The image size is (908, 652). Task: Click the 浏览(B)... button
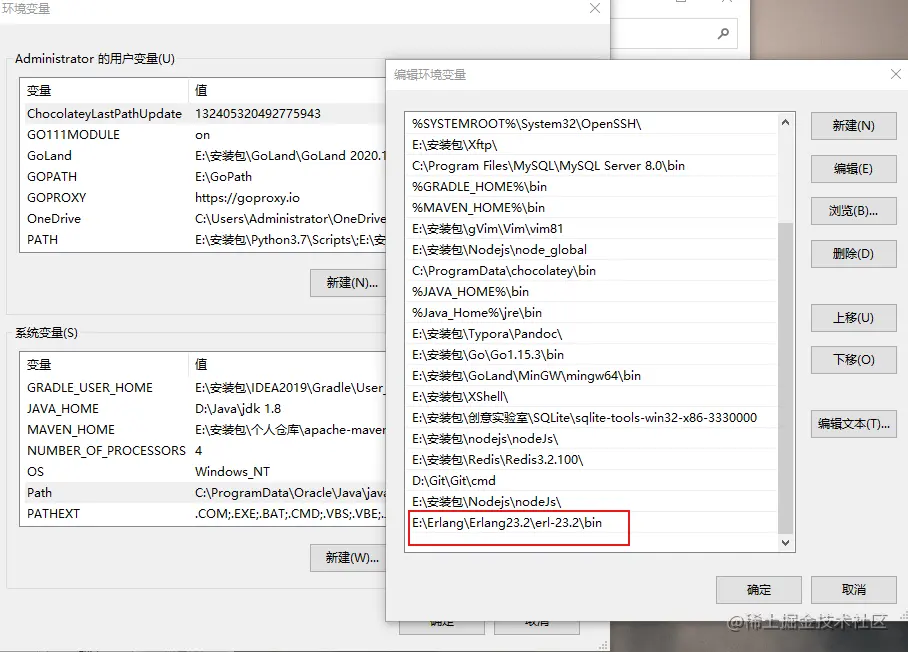[x=854, y=211]
